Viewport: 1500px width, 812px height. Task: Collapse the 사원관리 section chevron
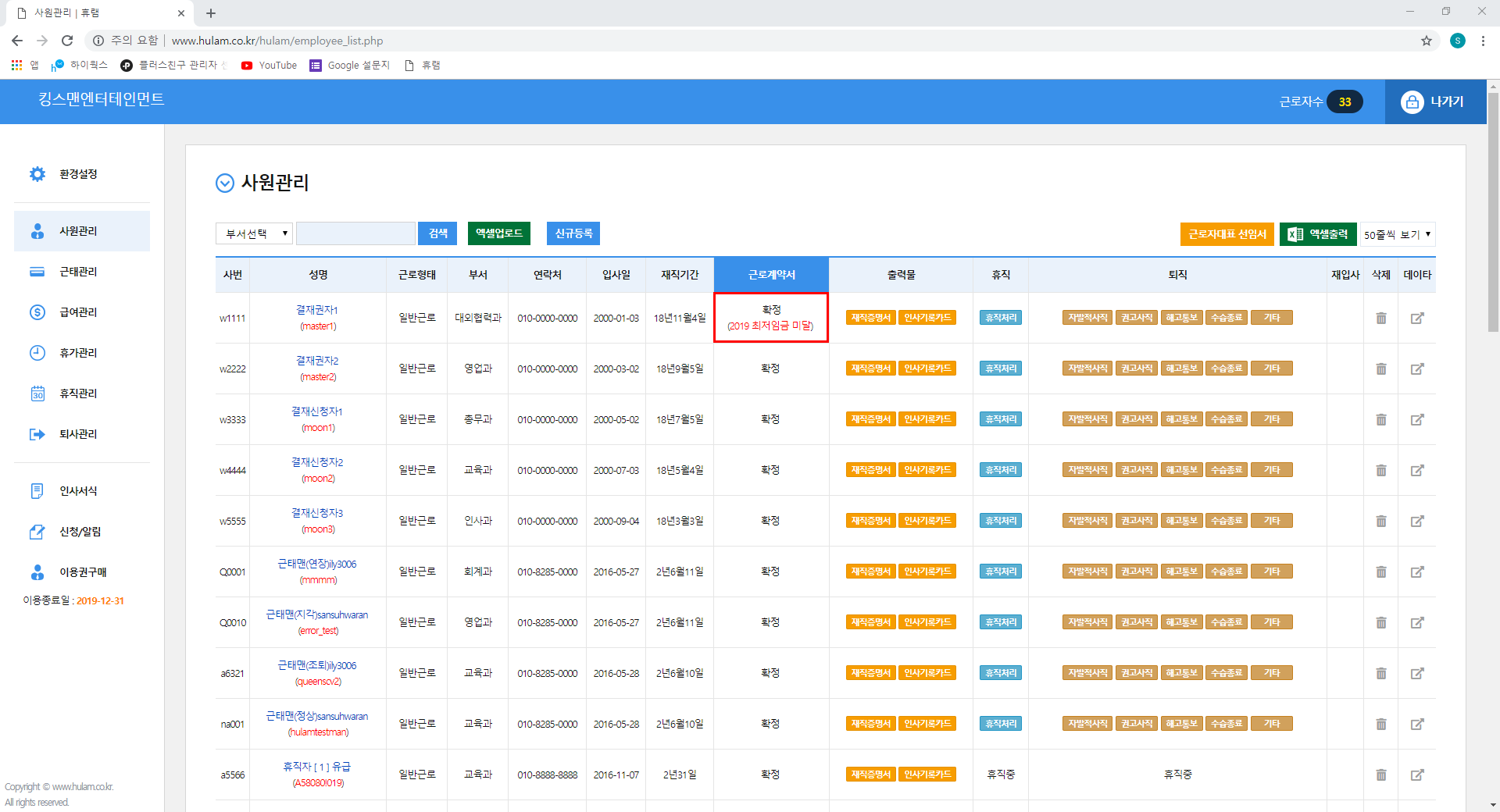pos(225,183)
